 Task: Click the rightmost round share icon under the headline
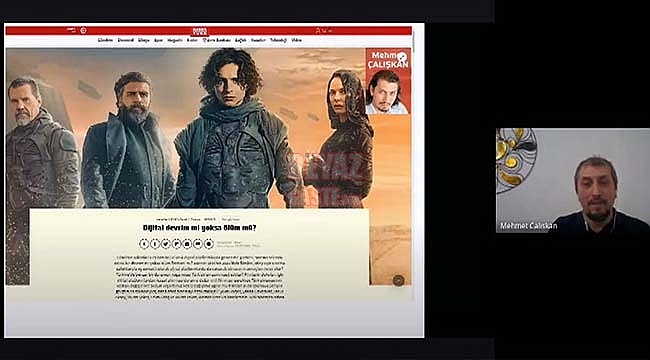(209, 244)
